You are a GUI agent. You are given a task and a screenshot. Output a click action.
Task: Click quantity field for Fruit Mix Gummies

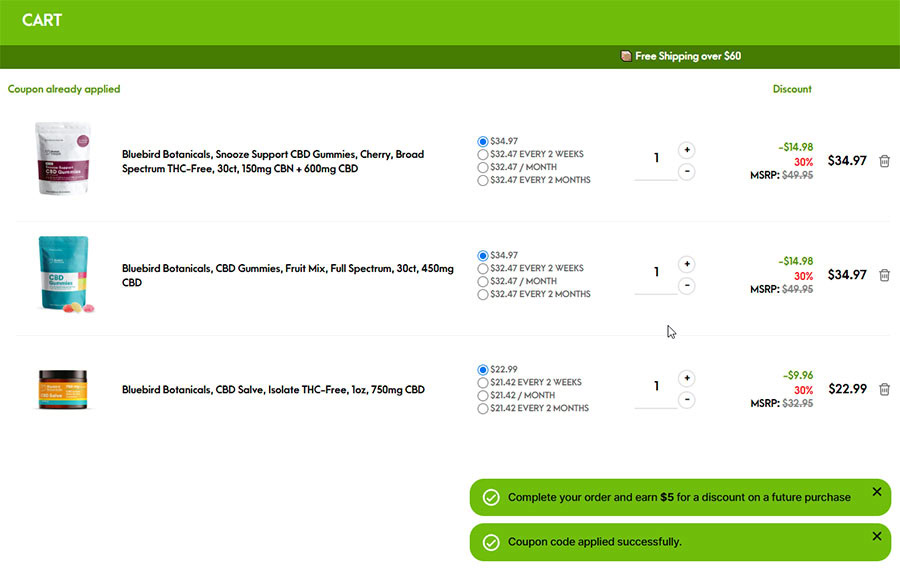(x=656, y=273)
